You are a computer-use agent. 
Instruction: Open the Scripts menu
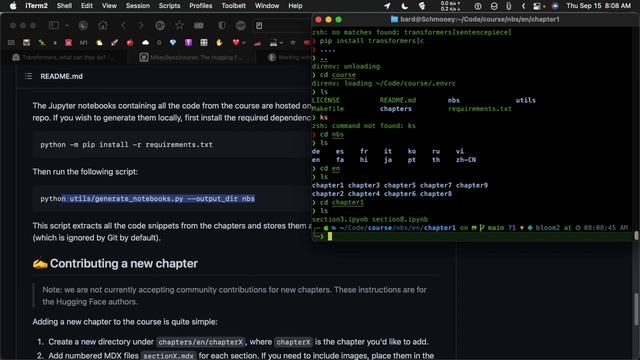pyautogui.click(x=169, y=6)
